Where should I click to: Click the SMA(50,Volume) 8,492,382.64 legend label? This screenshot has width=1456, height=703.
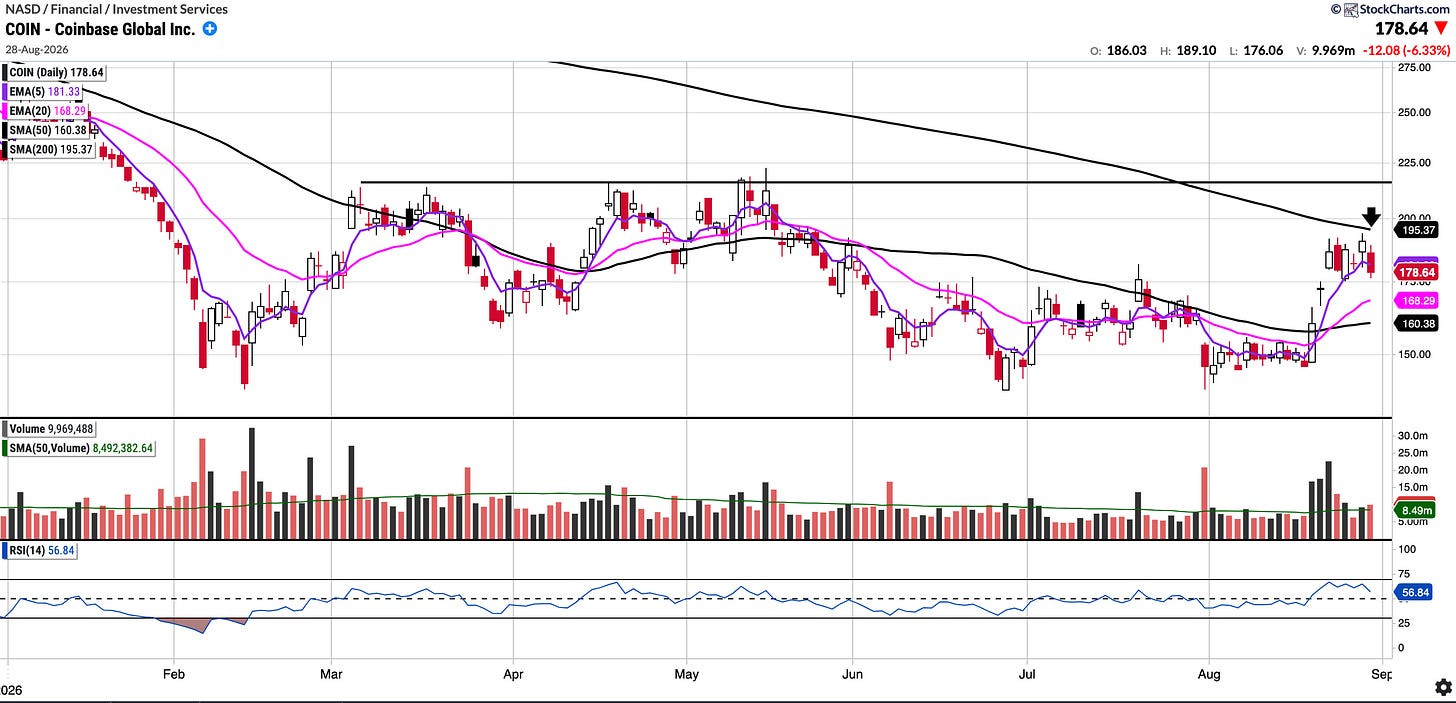79,449
